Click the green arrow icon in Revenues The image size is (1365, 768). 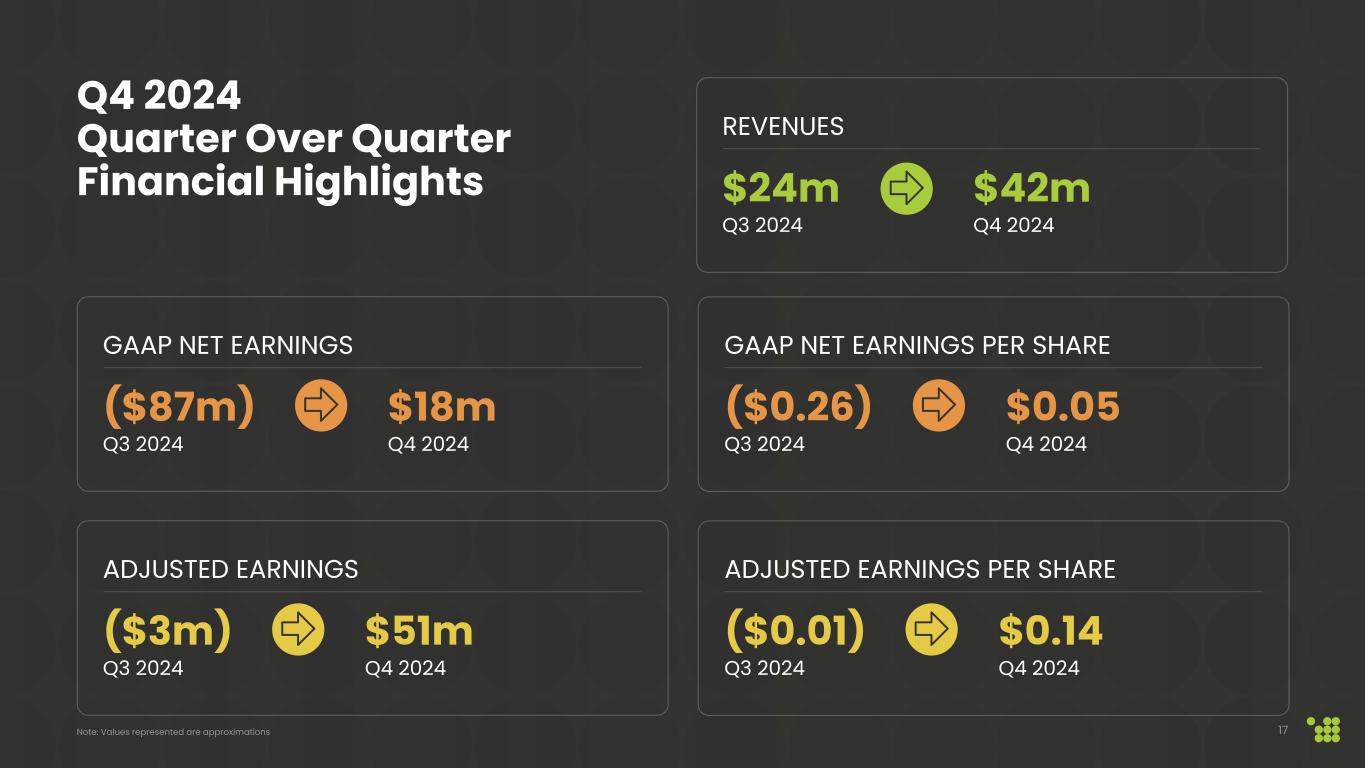coord(906,189)
